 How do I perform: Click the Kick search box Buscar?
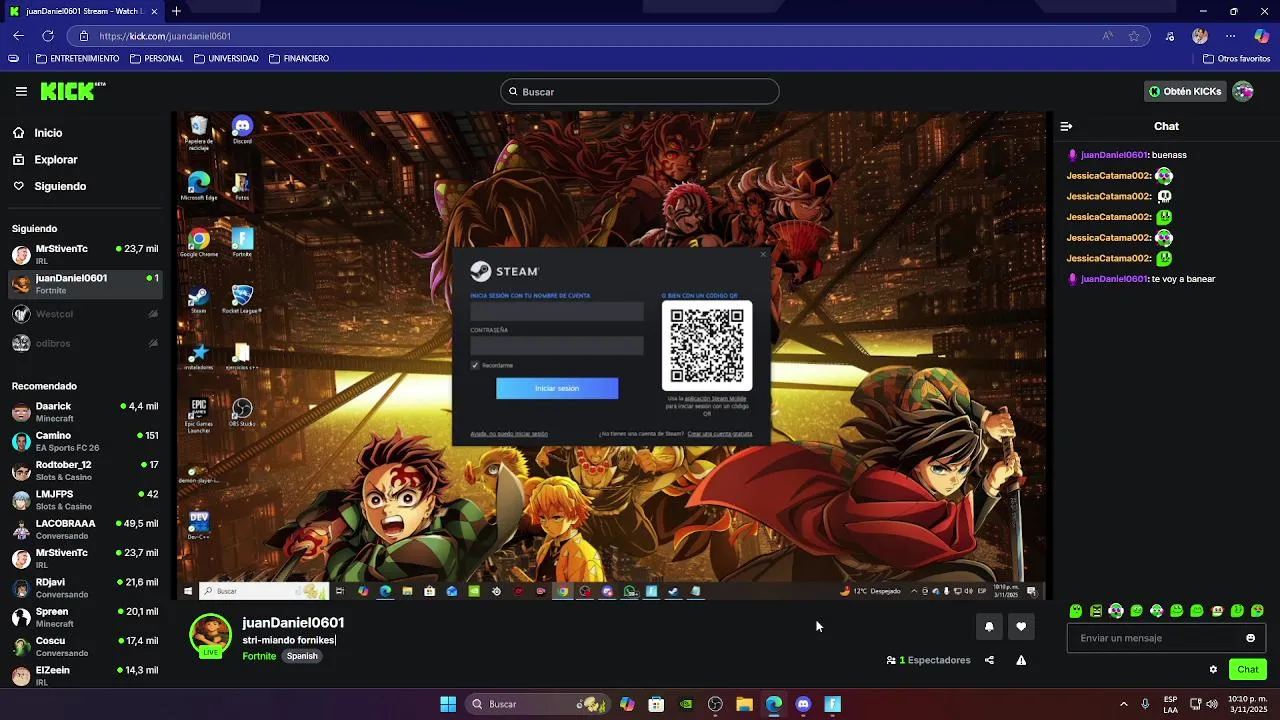(x=640, y=91)
